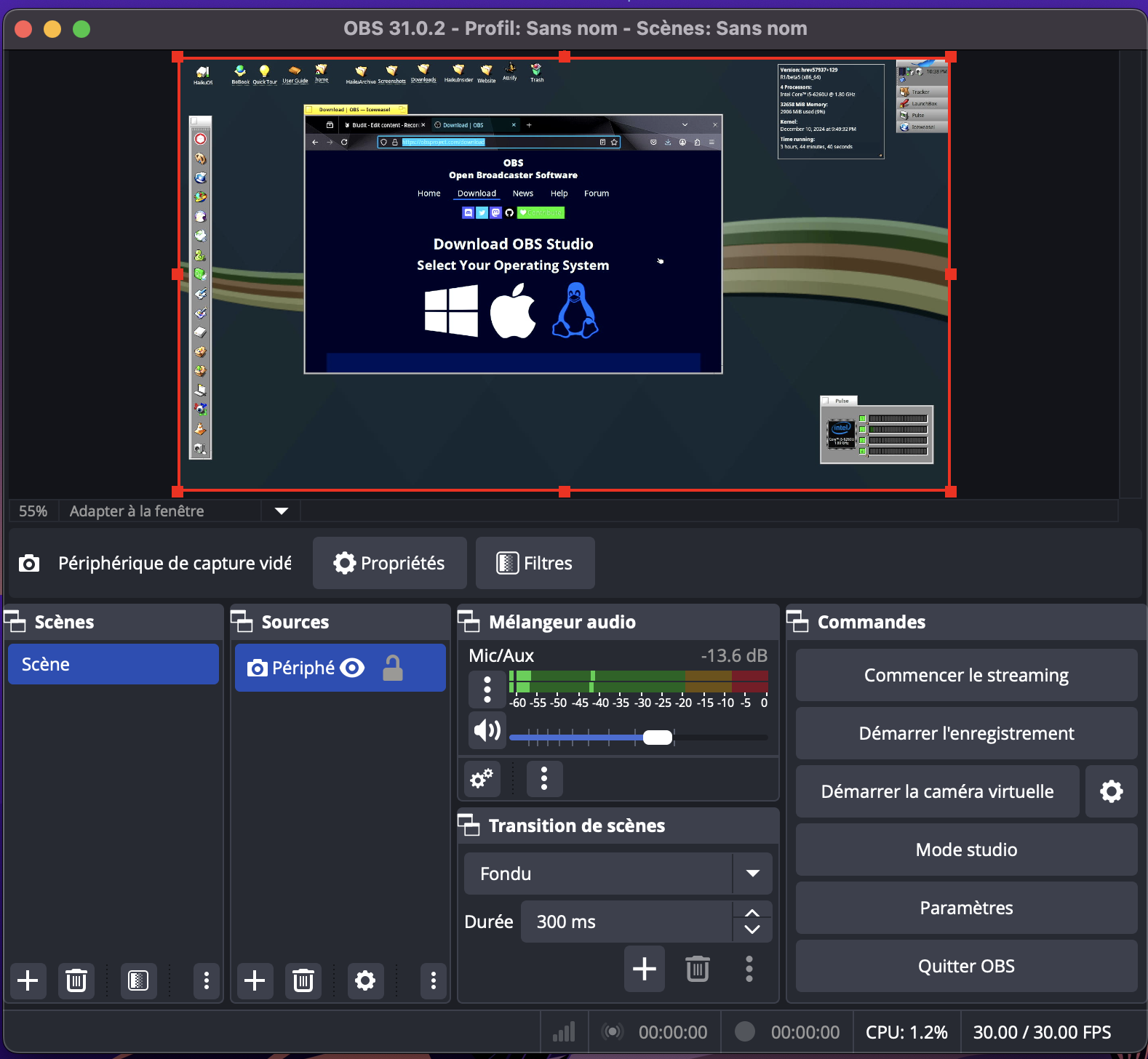This screenshot has height=1059, width=1148.
Task: Click the 30.00 / 30.00 FPS status
Action: pos(1042,1032)
